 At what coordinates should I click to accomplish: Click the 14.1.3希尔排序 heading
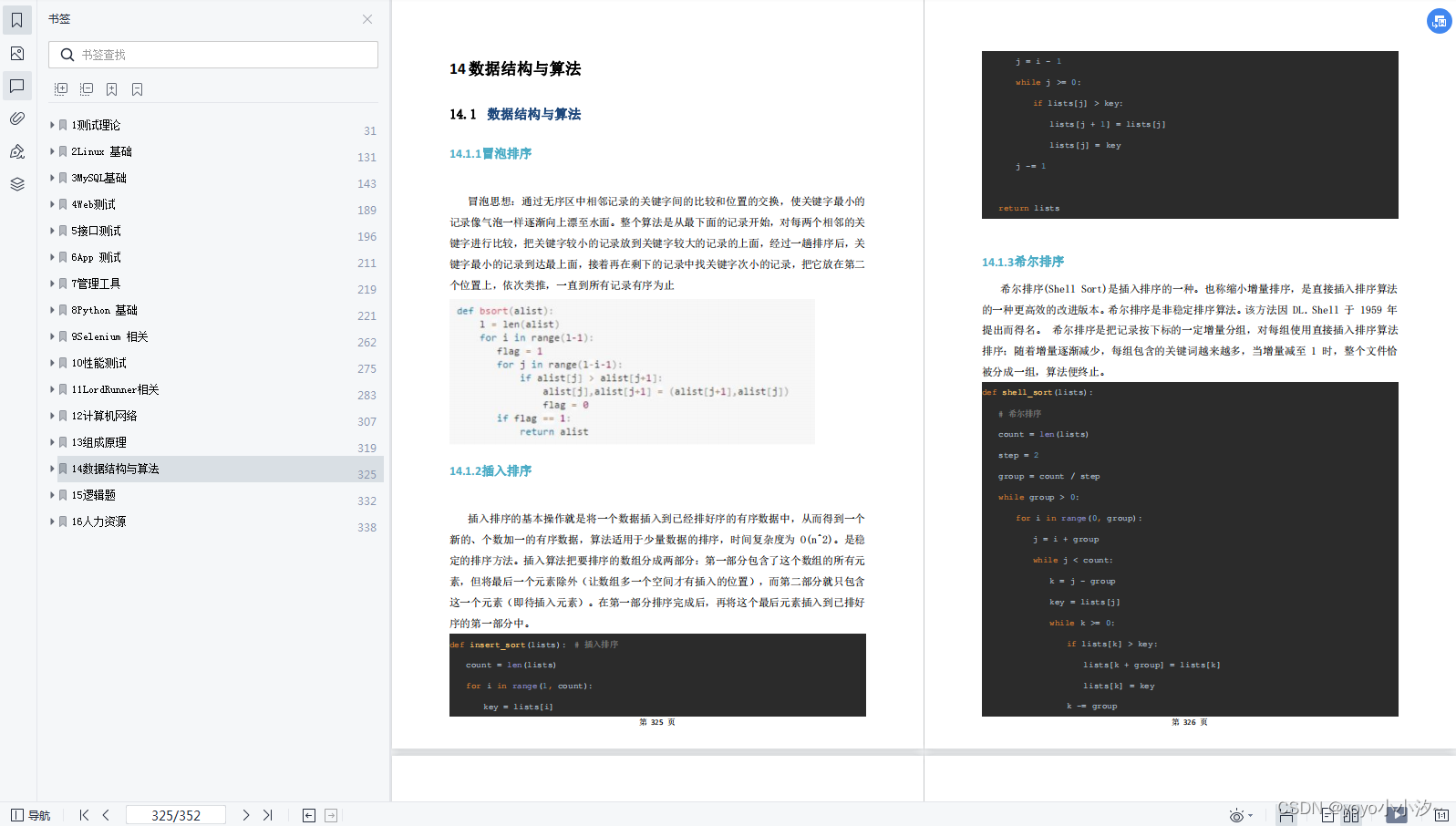(1023, 262)
